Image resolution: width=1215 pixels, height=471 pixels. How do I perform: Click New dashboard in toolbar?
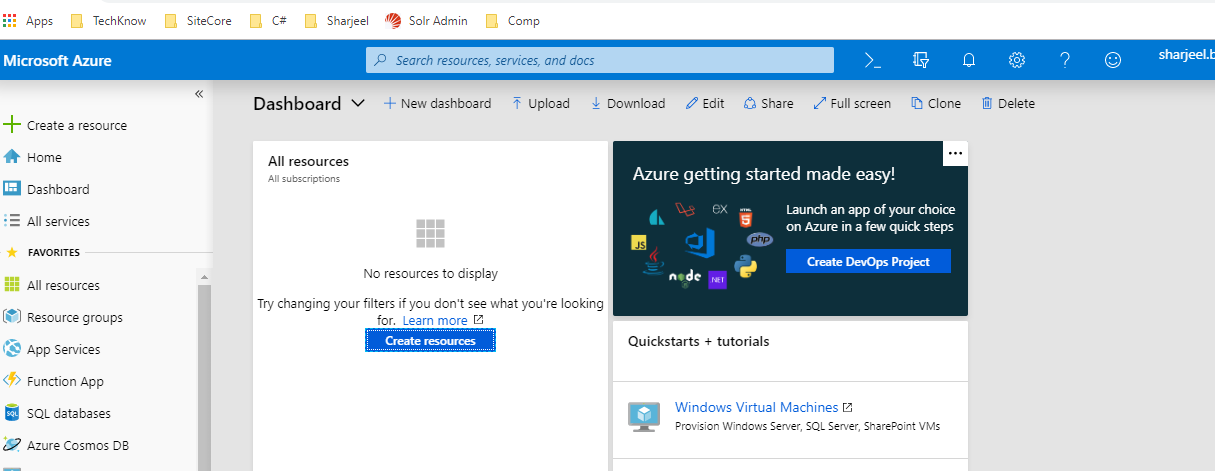[438, 103]
